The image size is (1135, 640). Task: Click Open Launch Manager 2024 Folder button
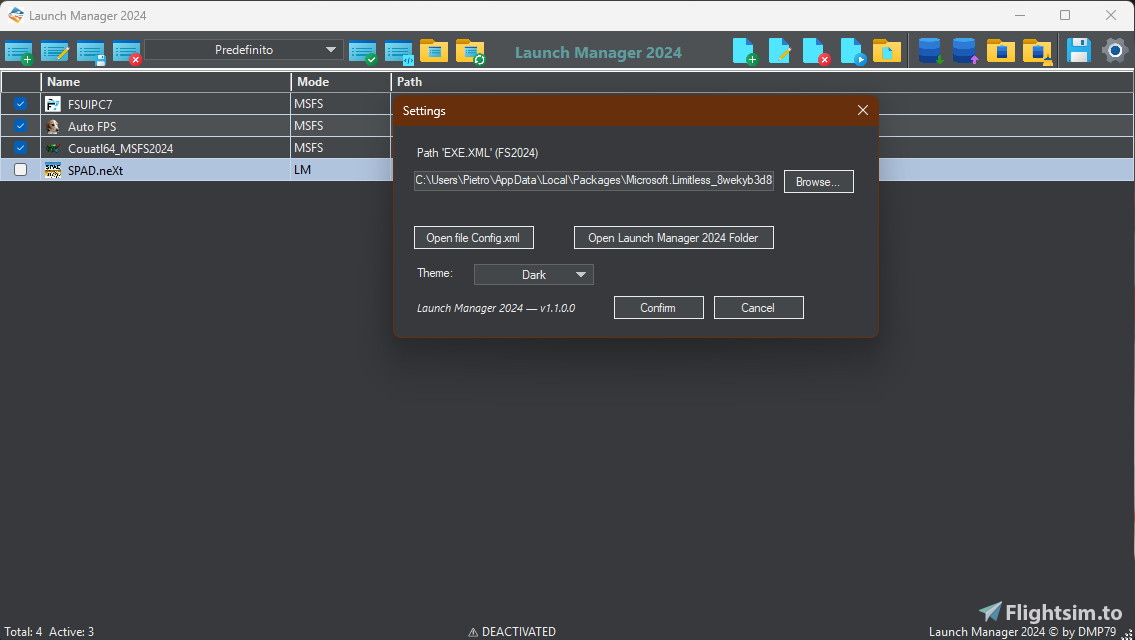click(x=673, y=237)
